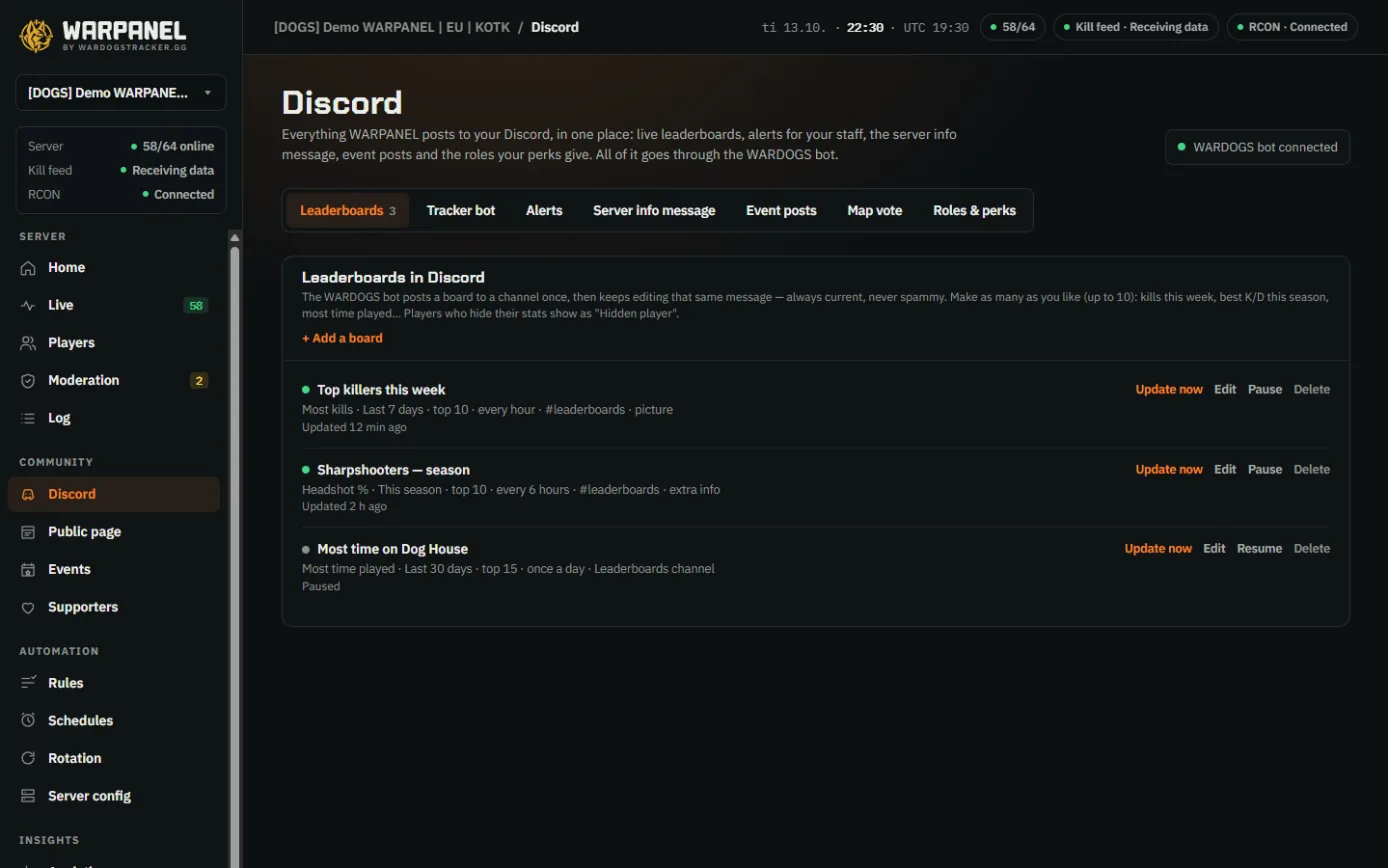Go to the Event posts tab

(781, 211)
